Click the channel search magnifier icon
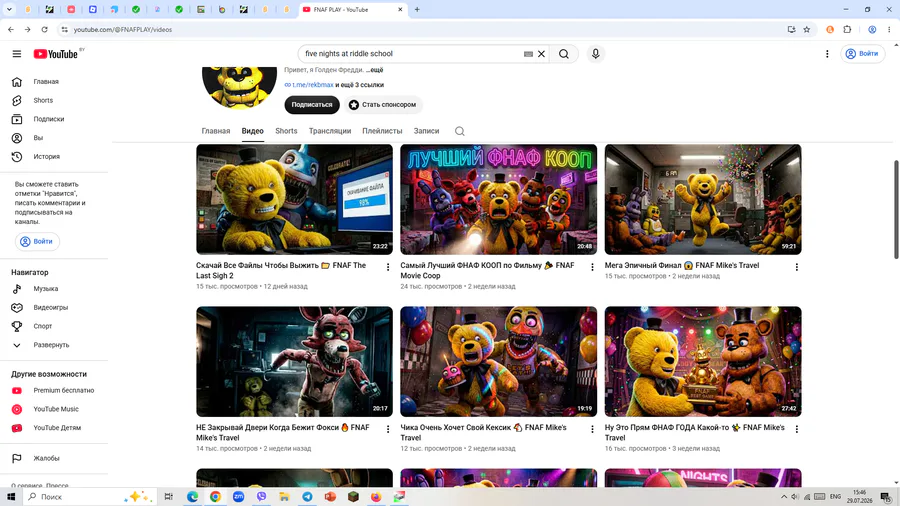This screenshot has width=900, height=506. click(460, 131)
